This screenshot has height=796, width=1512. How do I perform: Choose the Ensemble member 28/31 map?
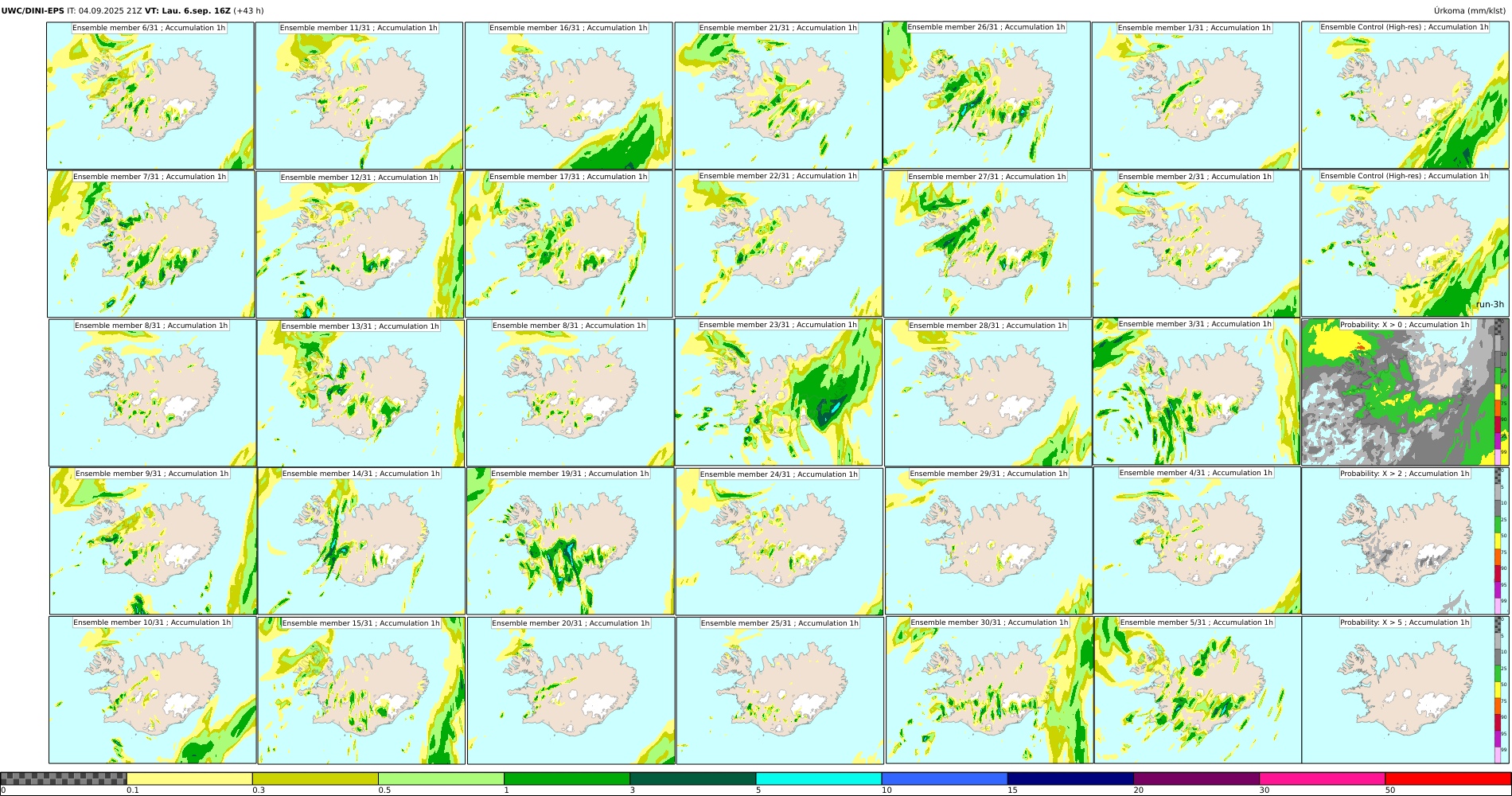(988, 393)
